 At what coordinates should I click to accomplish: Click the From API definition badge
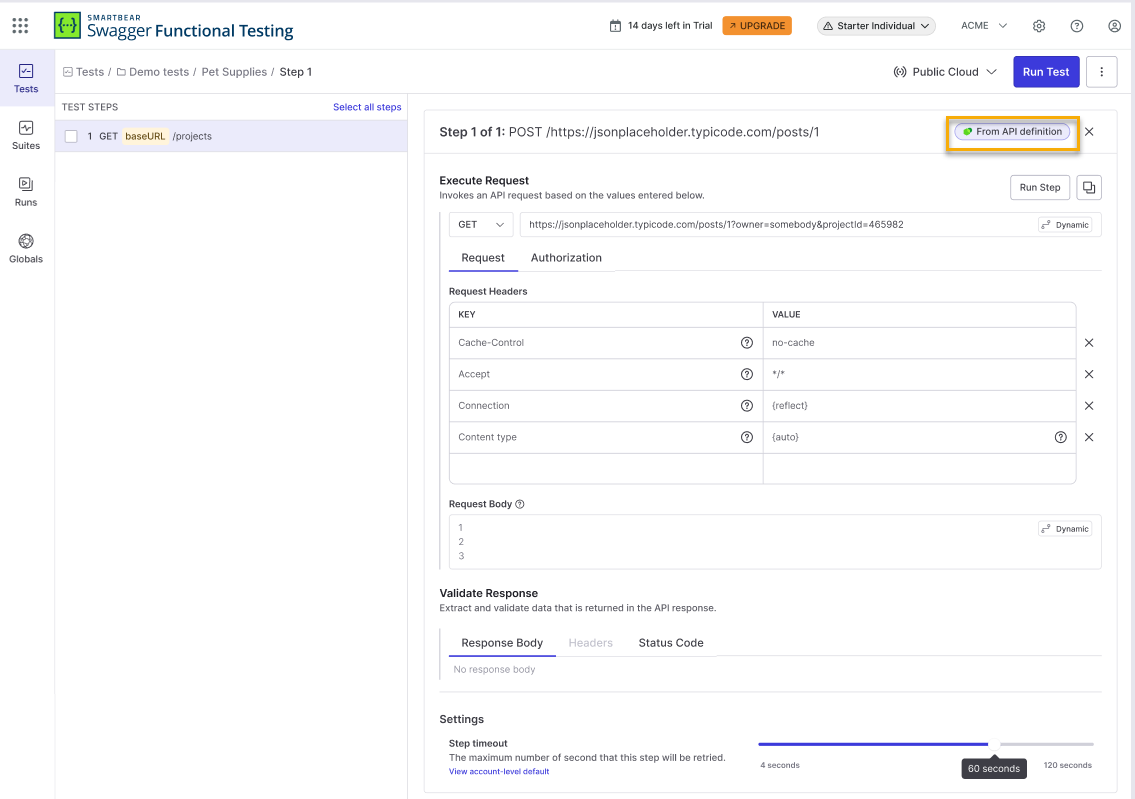(1012, 132)
